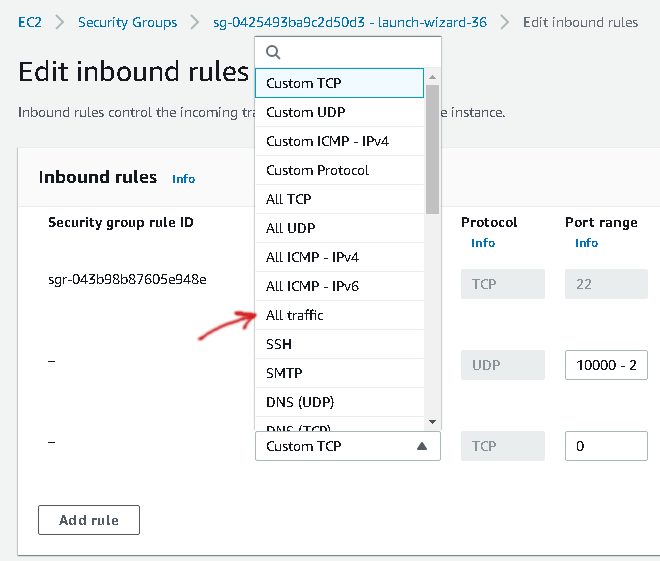The image size is (660, 561).
Task: Open the EC2 breadcrumb link
Action: [x=30, y=22]
